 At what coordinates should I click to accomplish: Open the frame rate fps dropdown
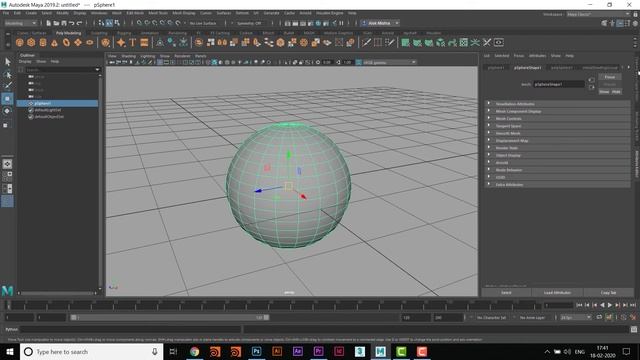tap(576, 317)
